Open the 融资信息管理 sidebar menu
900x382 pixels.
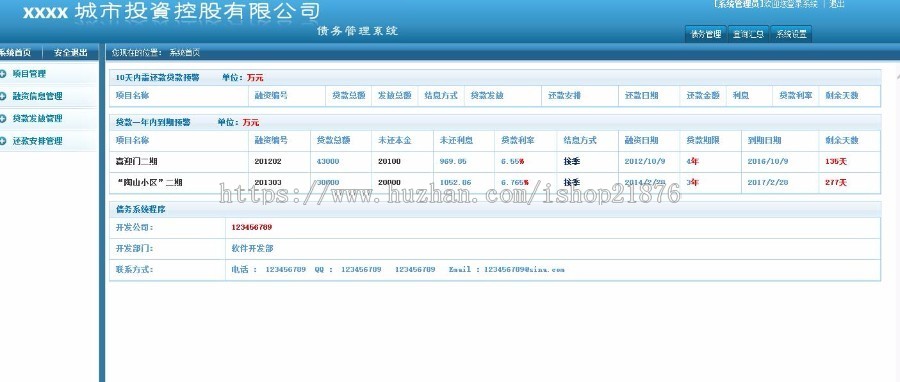(37, 96)
